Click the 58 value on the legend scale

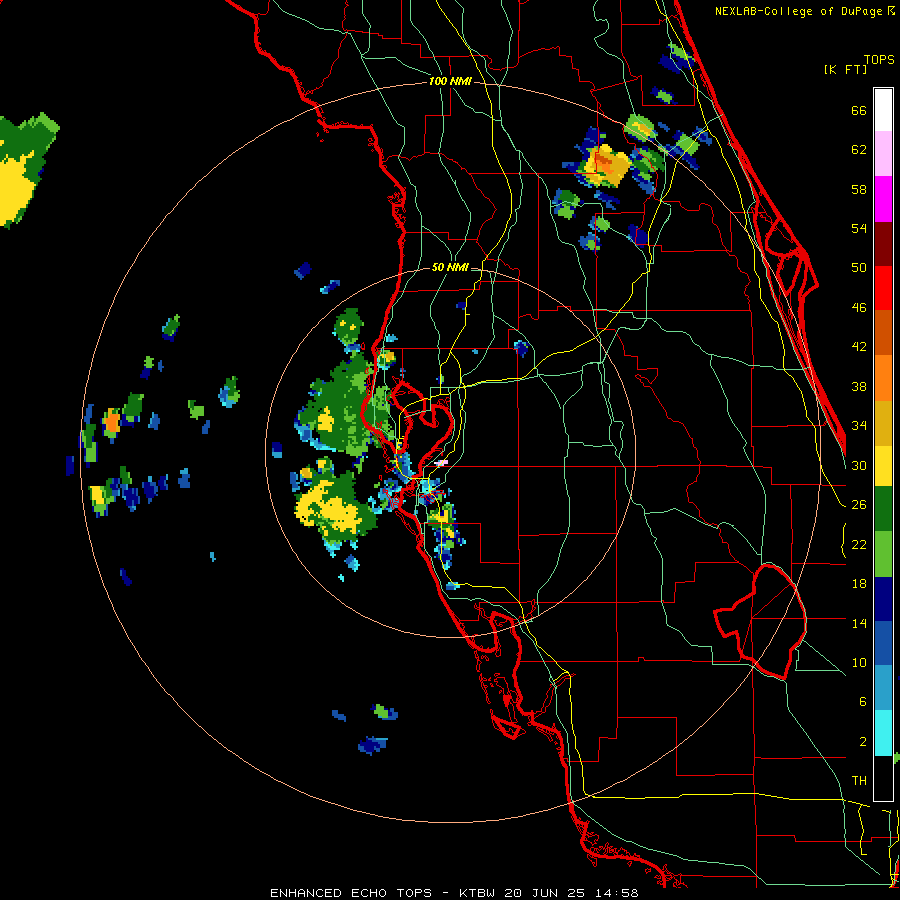859,189
